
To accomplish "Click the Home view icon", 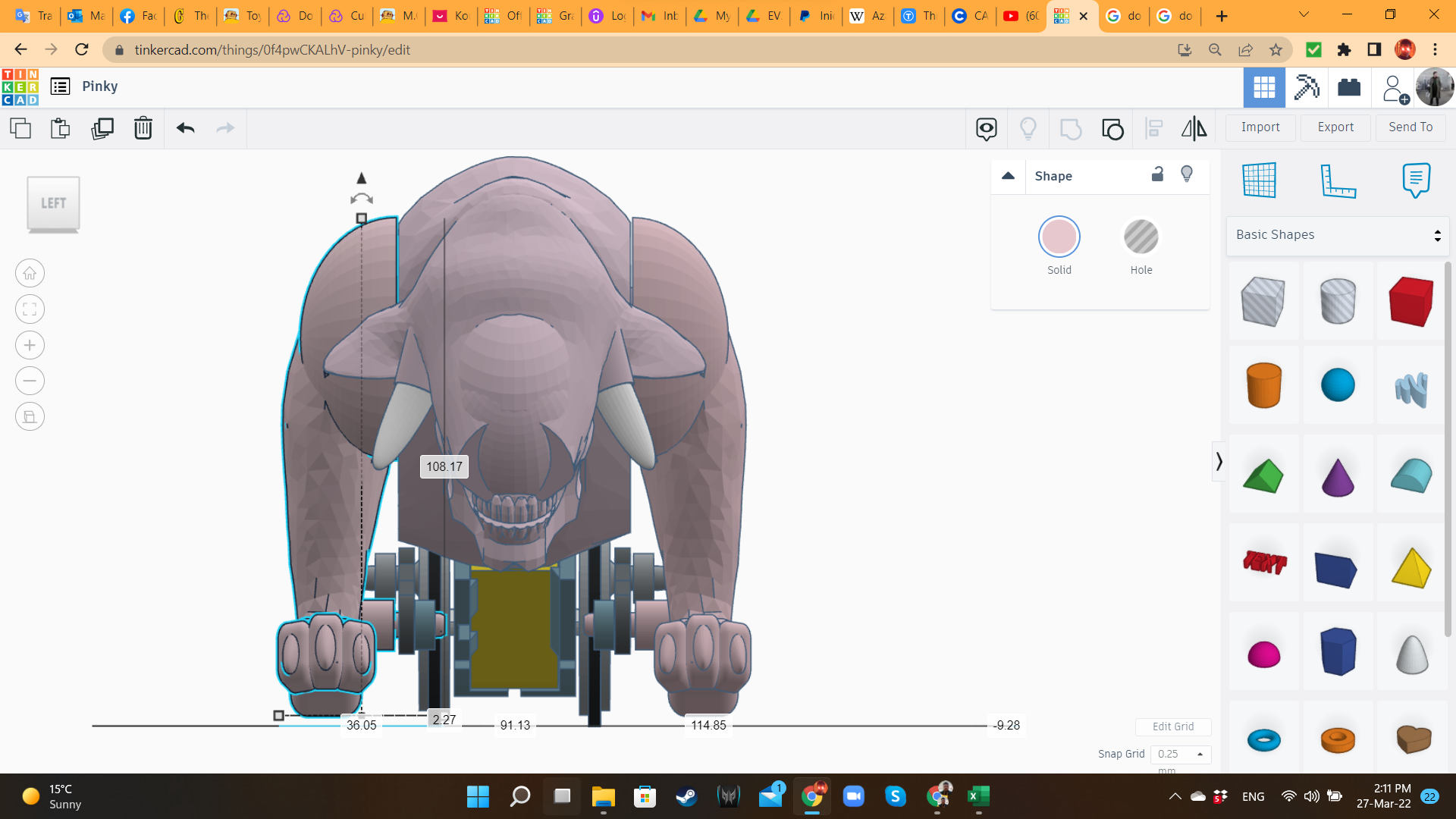I will [x=30, y=273].
